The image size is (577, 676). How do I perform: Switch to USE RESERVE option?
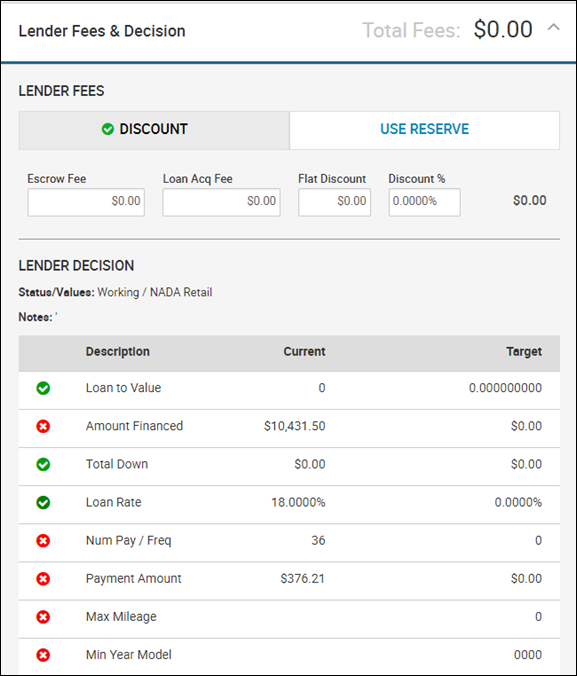coord(425,130)
